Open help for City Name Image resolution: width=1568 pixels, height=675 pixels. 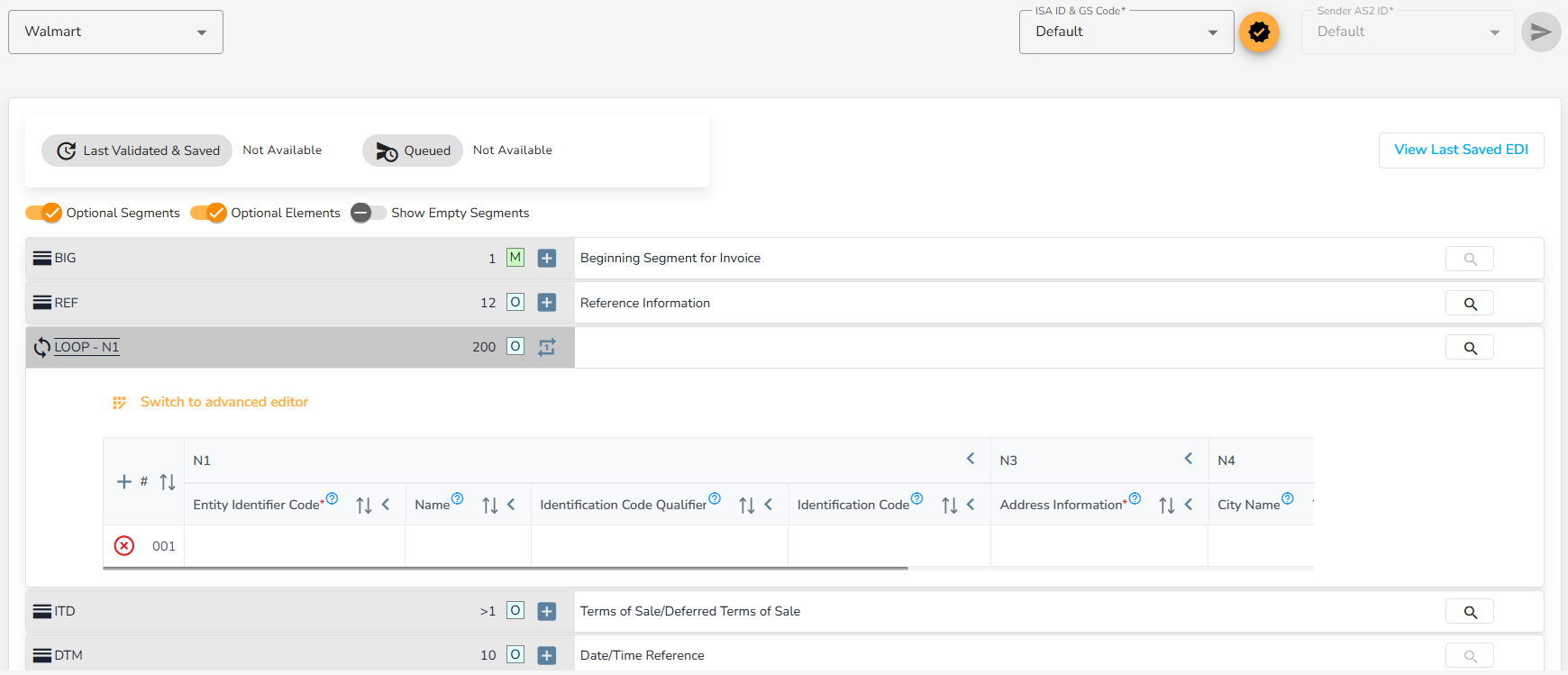coord(1288,498)
